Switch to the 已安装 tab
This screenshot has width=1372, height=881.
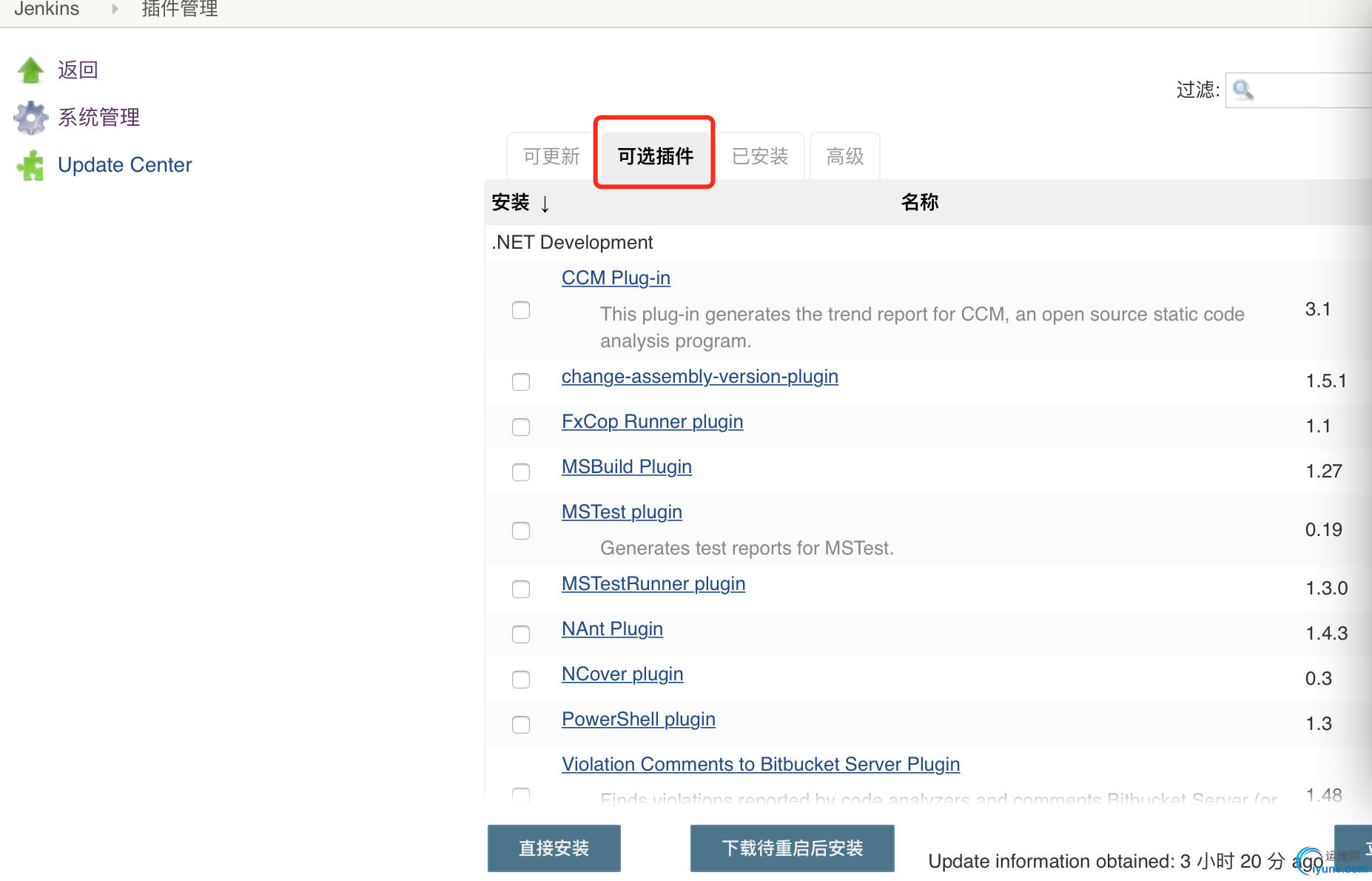pos(760,156)
